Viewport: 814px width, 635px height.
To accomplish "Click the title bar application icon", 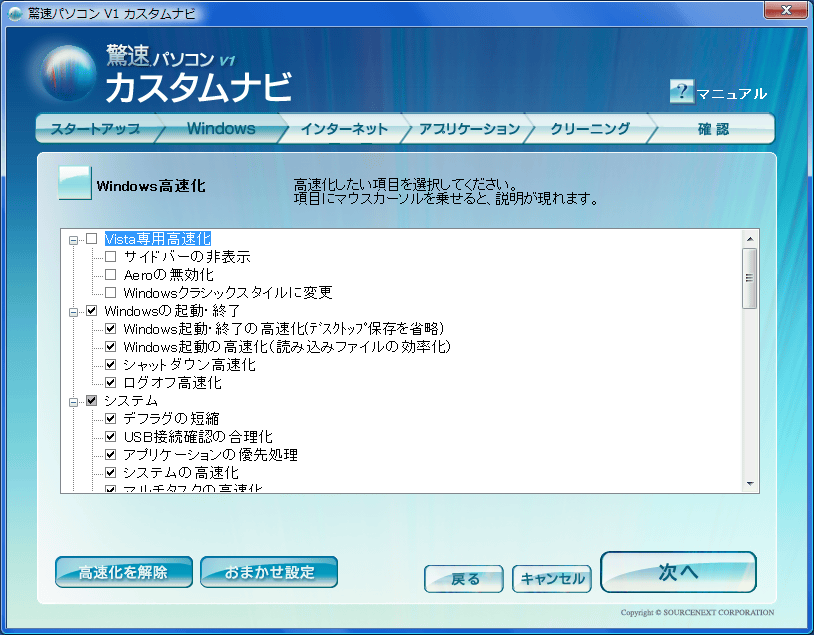I will 16,13.
